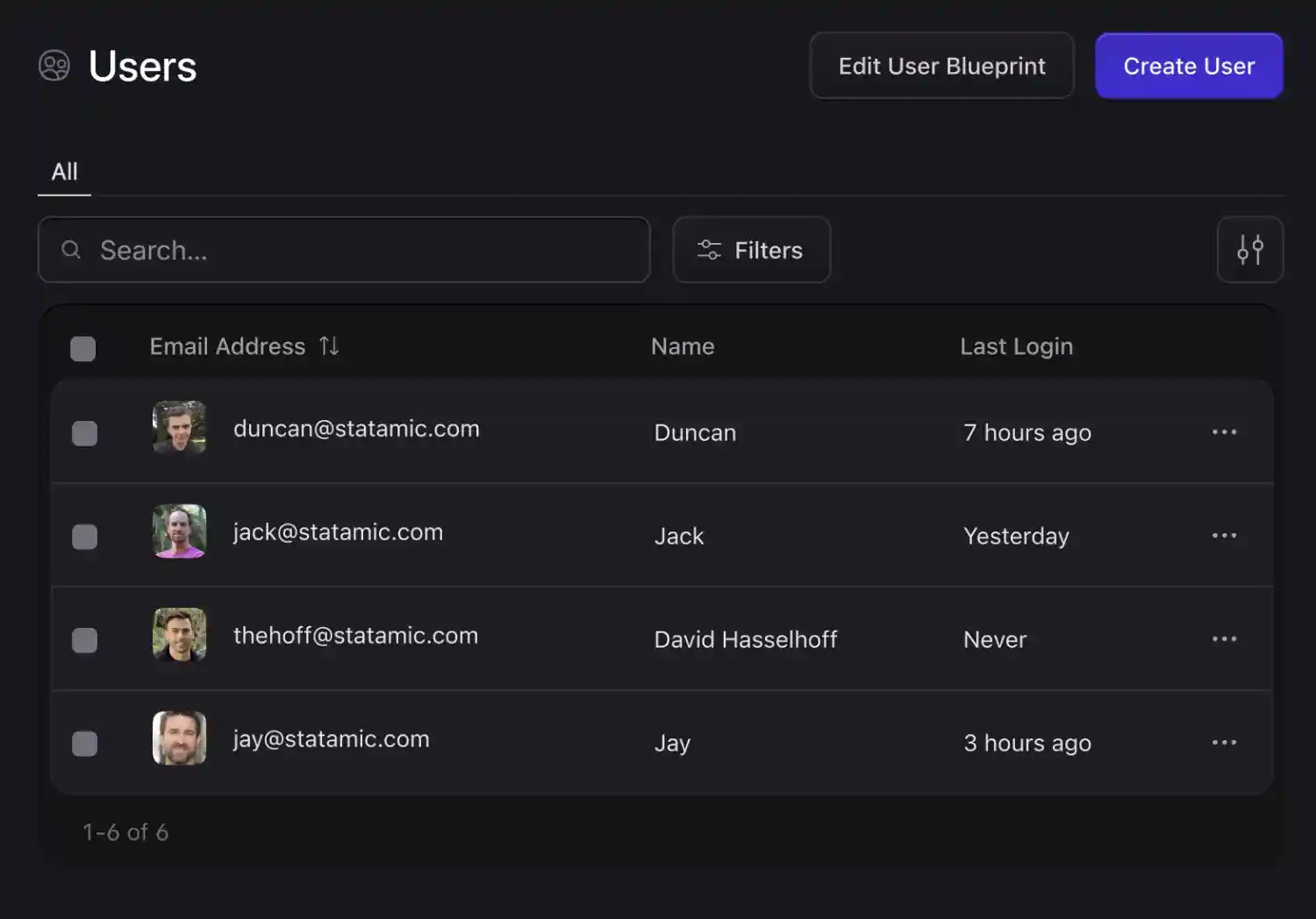Screen dimensions: 1316x919
Task: Open the actions menu for Jay
Action: [x=1224, y=742]
